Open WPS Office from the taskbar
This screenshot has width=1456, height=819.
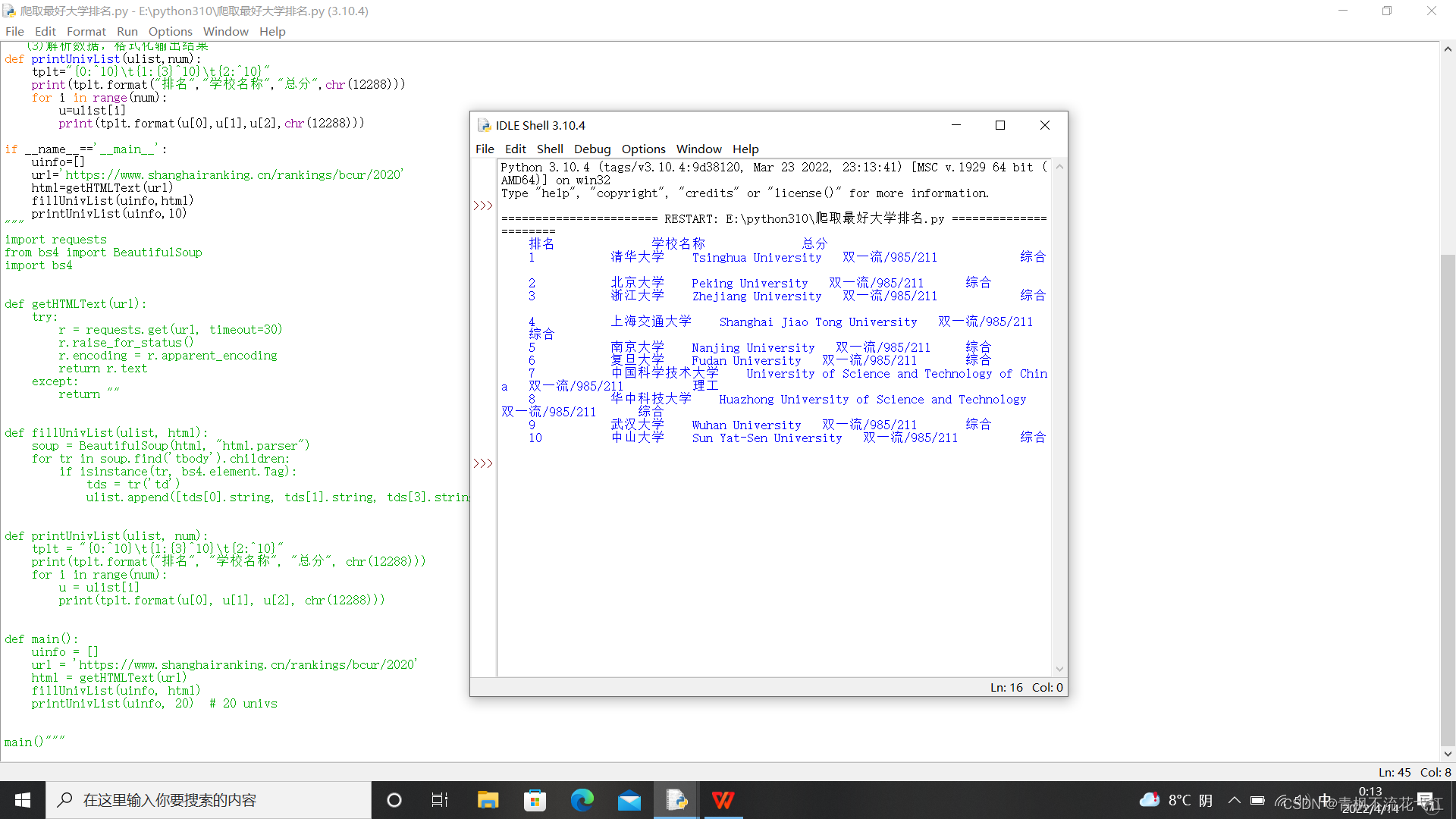click(723, 800)
